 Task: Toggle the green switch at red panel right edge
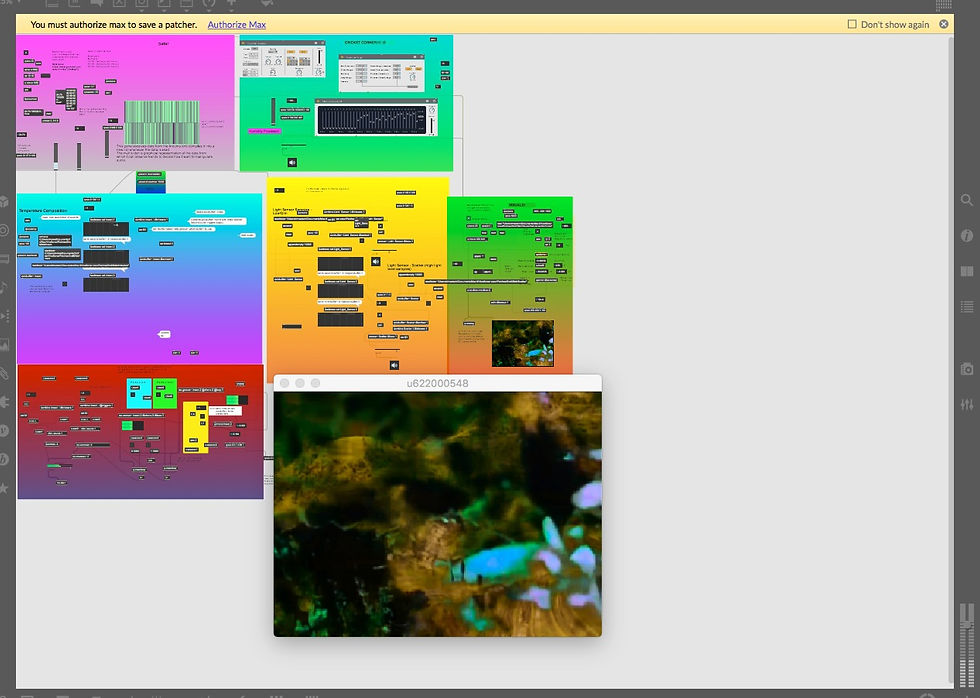click(x=237, y=400)
